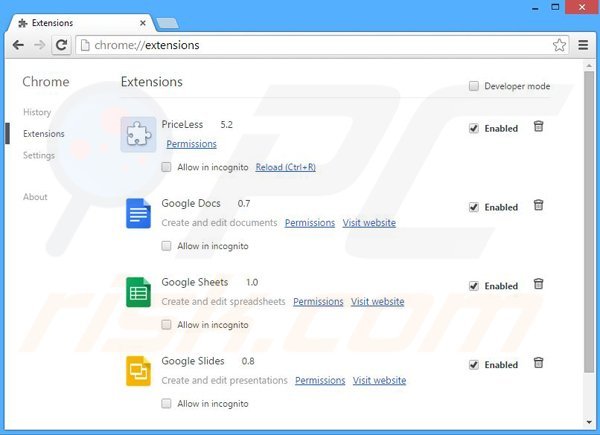Click the scrollbar down arrow

pos(589,422)
